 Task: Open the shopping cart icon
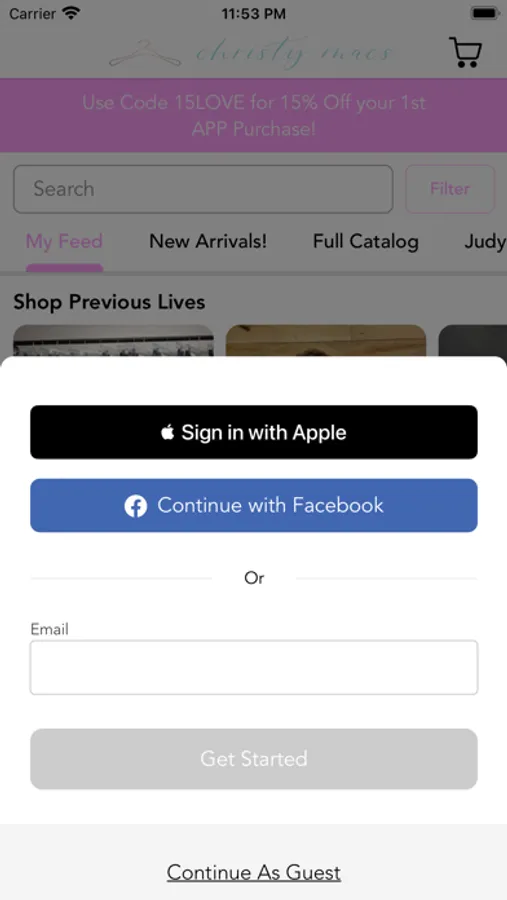(465, 53)
